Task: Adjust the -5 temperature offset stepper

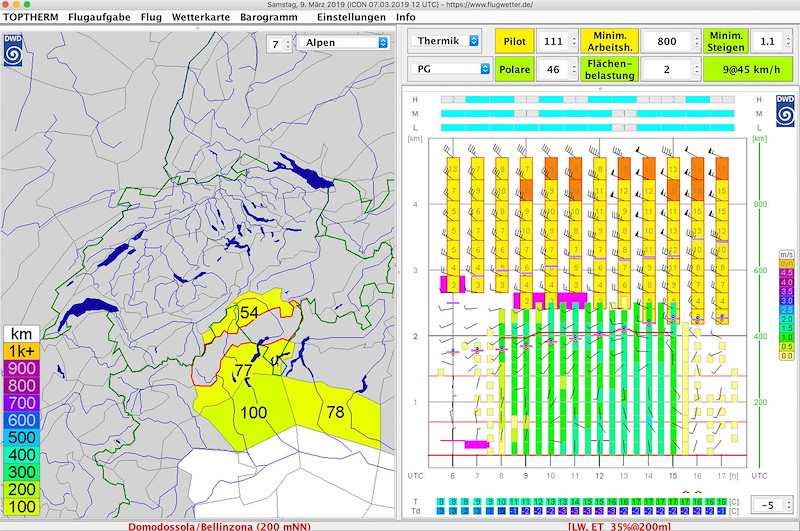Action: tap(788, 505)
